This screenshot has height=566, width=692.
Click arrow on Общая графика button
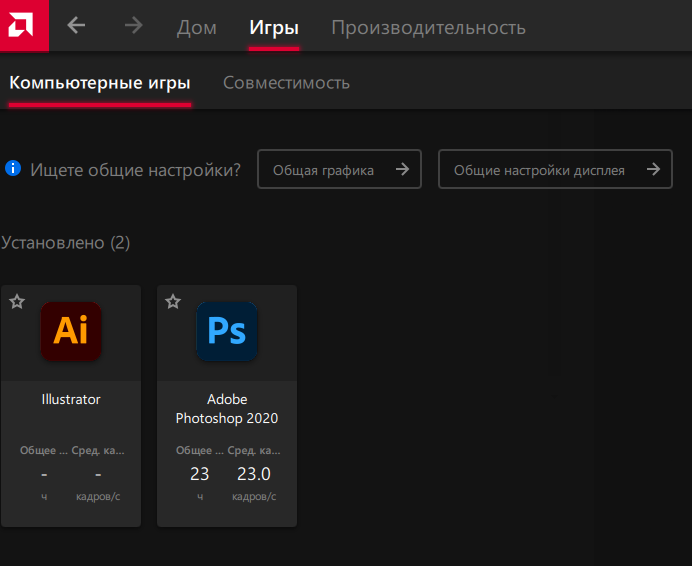coord(402,170)
